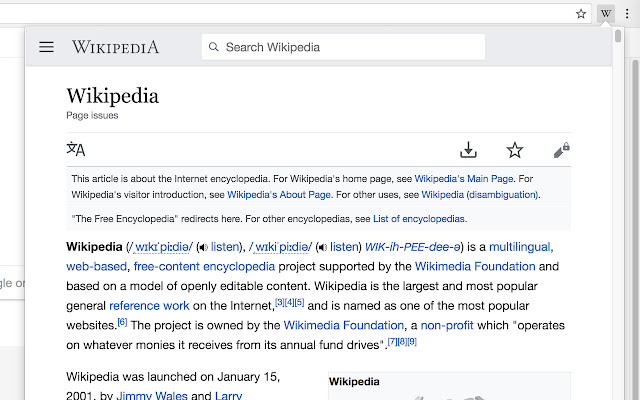Image resolution: width=640 pixels, height=400 pixels.
Task: Click citation reference [9]
Action: [x=412, y=342]
